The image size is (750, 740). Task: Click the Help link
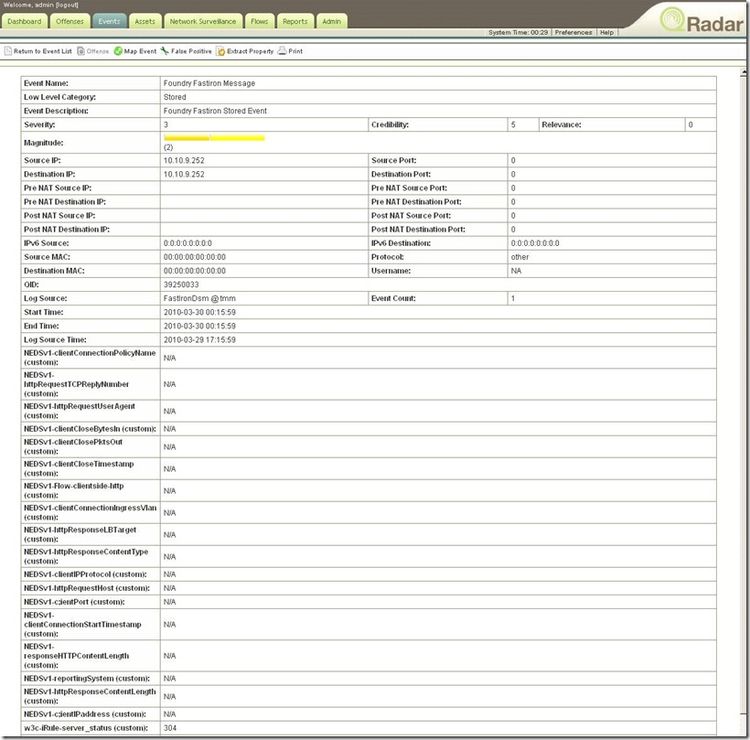[606, 32]
